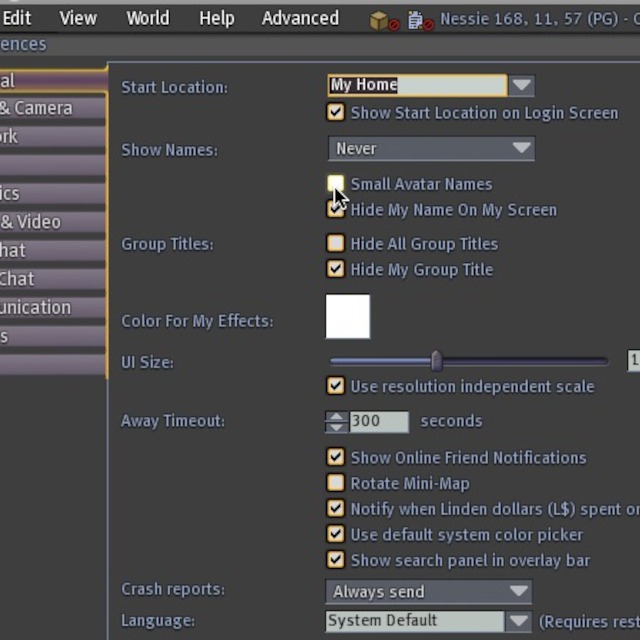
Task: Click the UI Size slider handle
Action: [x=436, y=361]
